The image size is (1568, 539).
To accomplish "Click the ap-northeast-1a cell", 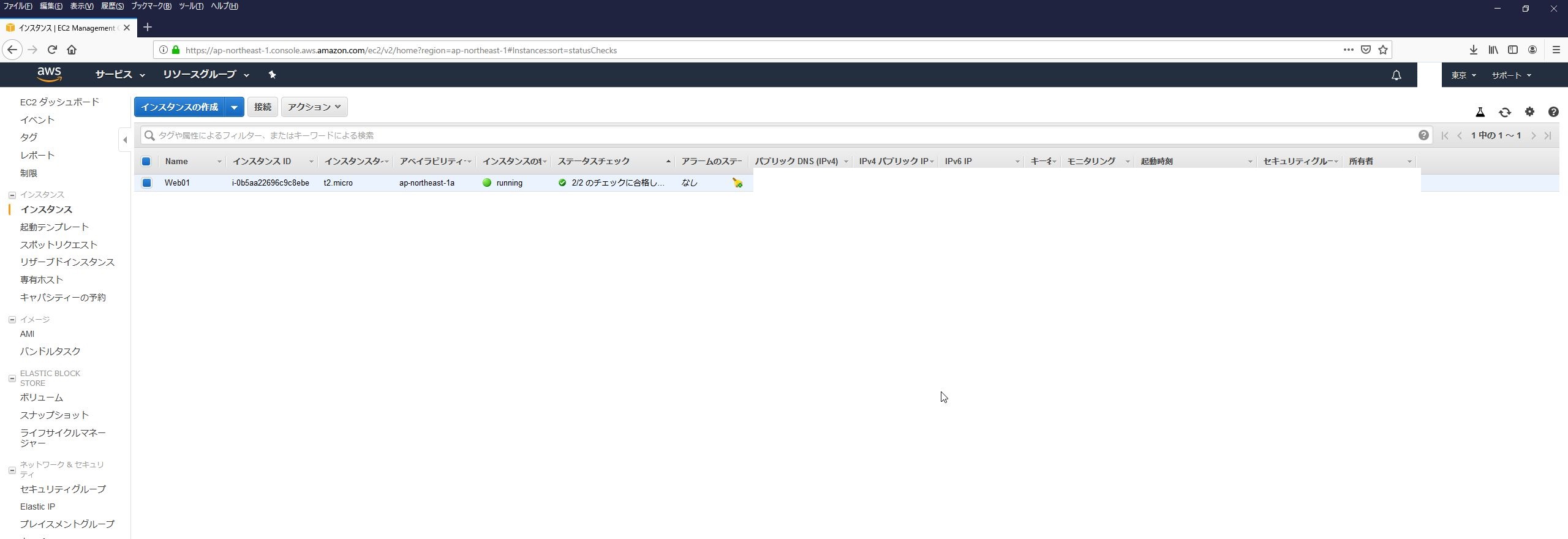I will [x=427, y=183].
